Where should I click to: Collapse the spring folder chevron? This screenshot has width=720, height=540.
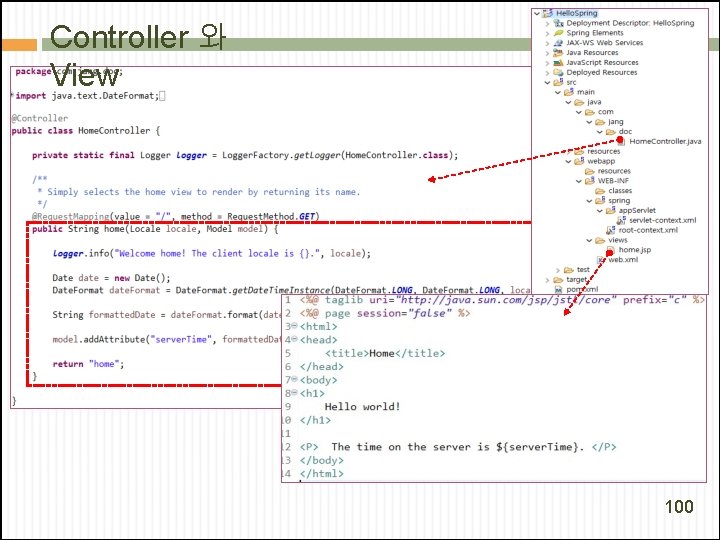tap(589, 201)
